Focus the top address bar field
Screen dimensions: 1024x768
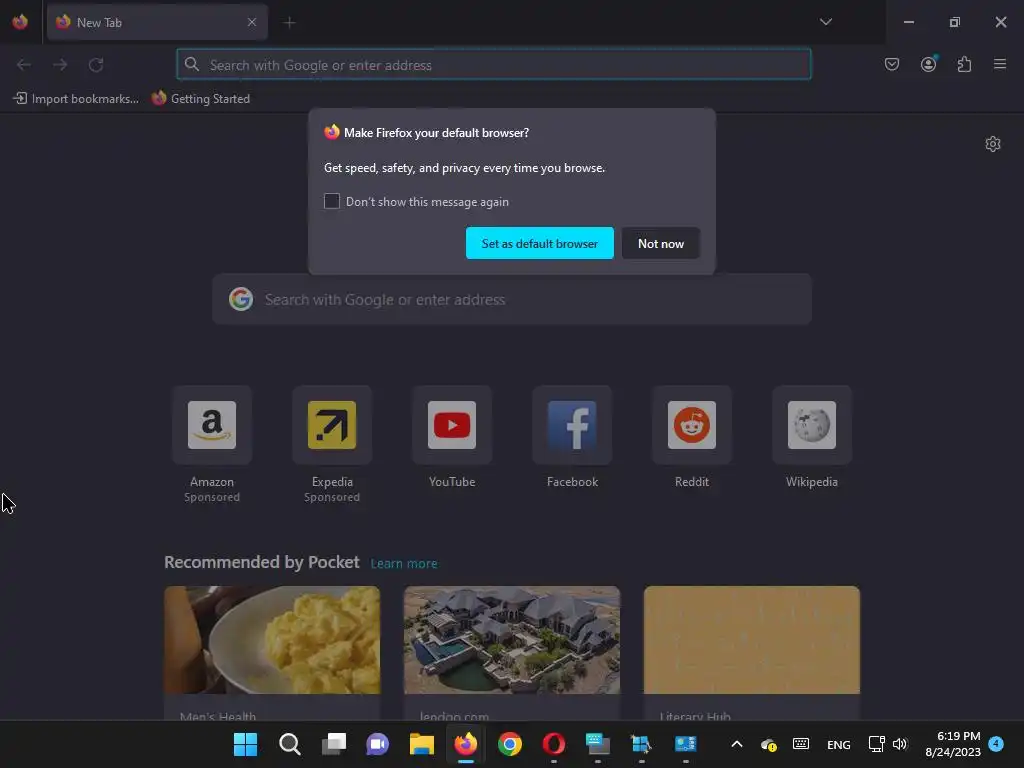pos(494,65)
